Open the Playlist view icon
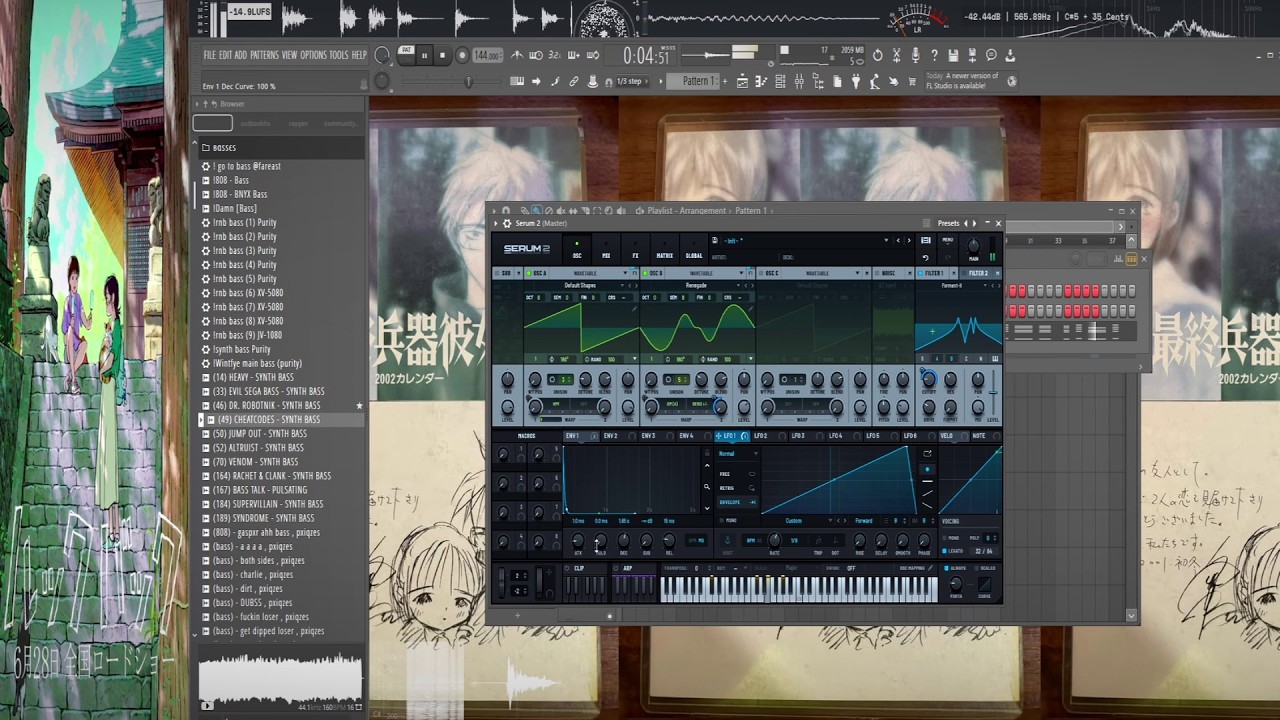 (742, 81)
